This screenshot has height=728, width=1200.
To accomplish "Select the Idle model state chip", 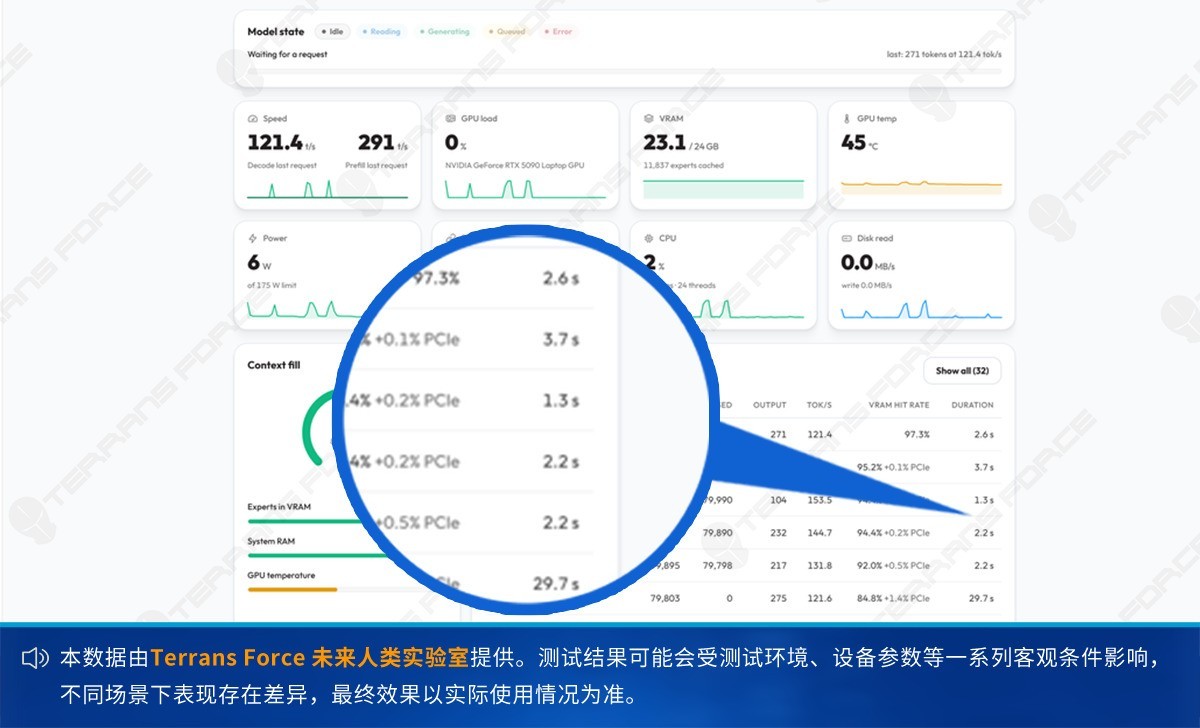I will [x=335, y=32].
